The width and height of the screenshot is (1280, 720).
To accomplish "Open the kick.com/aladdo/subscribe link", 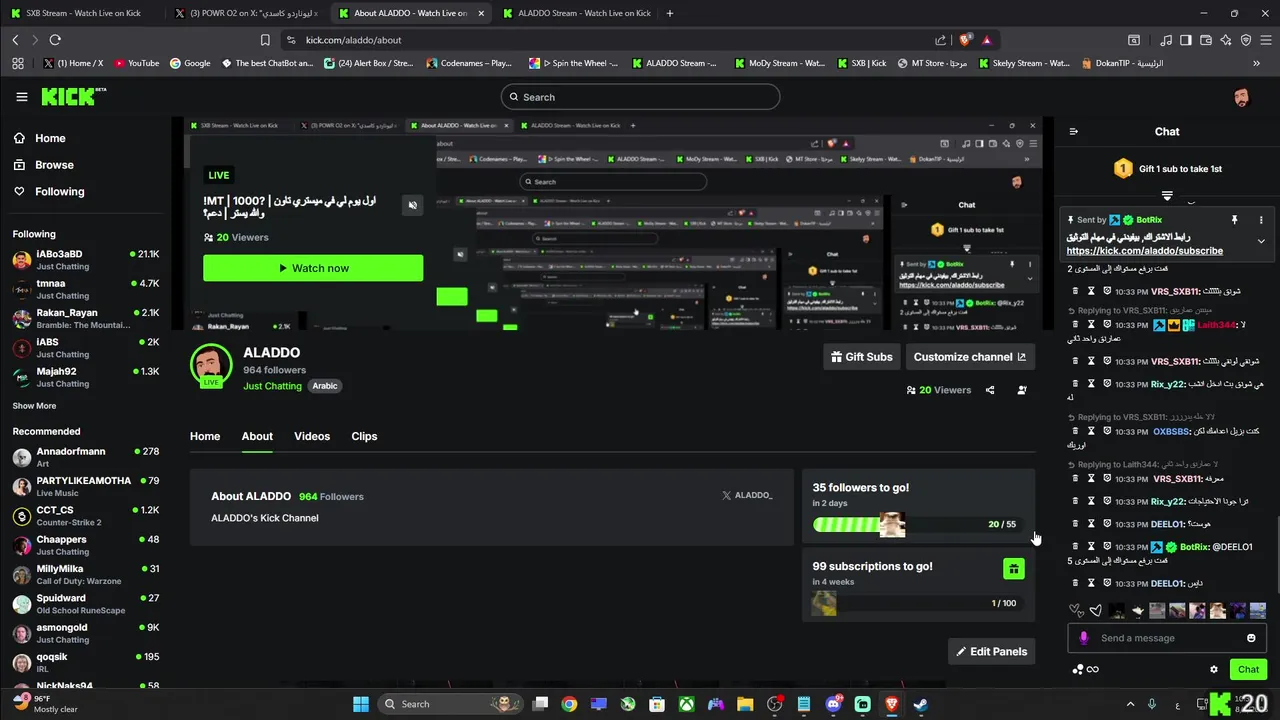I will [x=1144, y=251].
